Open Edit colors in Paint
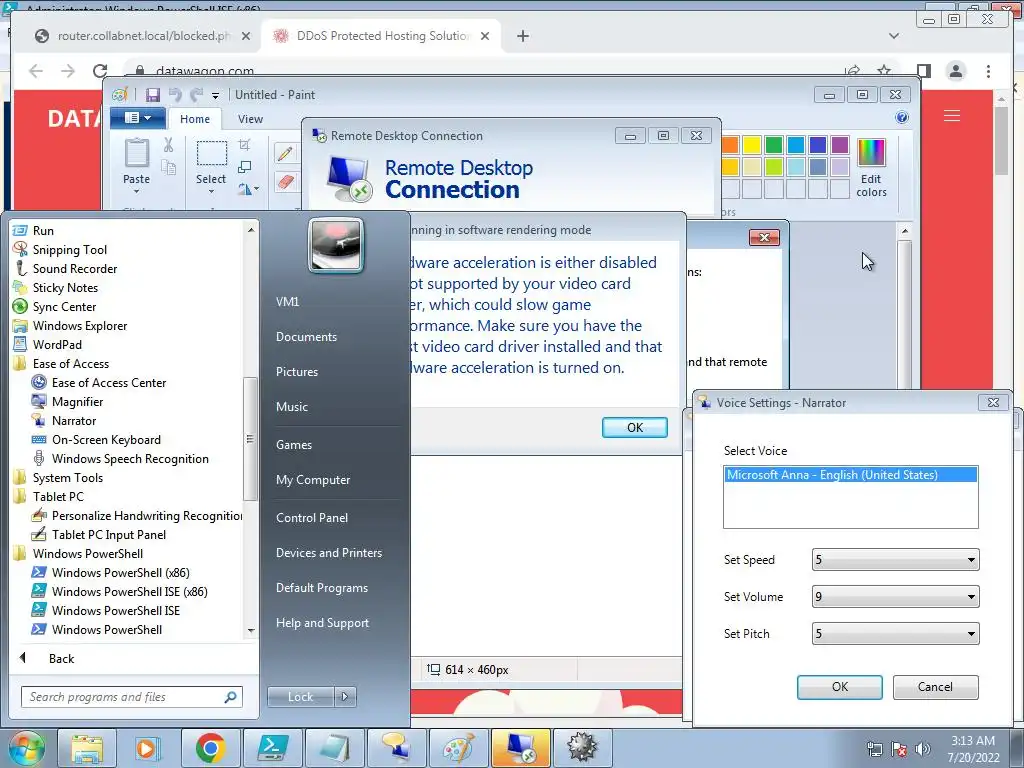This screenshot has height=768, width=1024. click(871, 167)
